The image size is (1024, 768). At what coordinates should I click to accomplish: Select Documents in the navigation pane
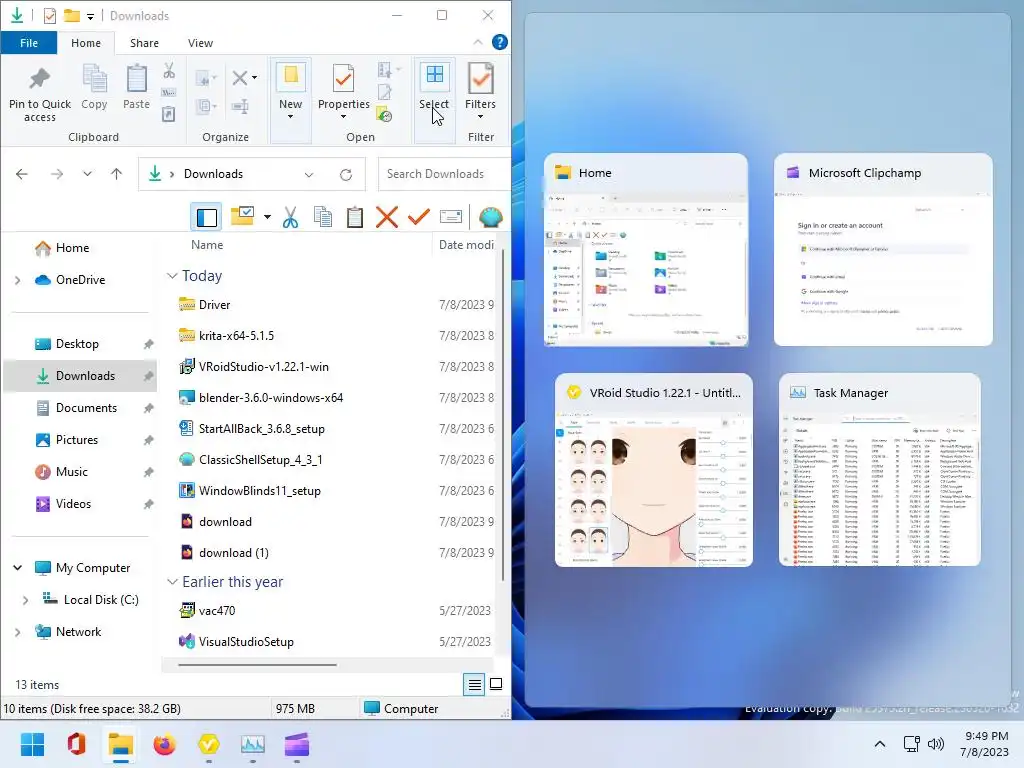point(86,408)
